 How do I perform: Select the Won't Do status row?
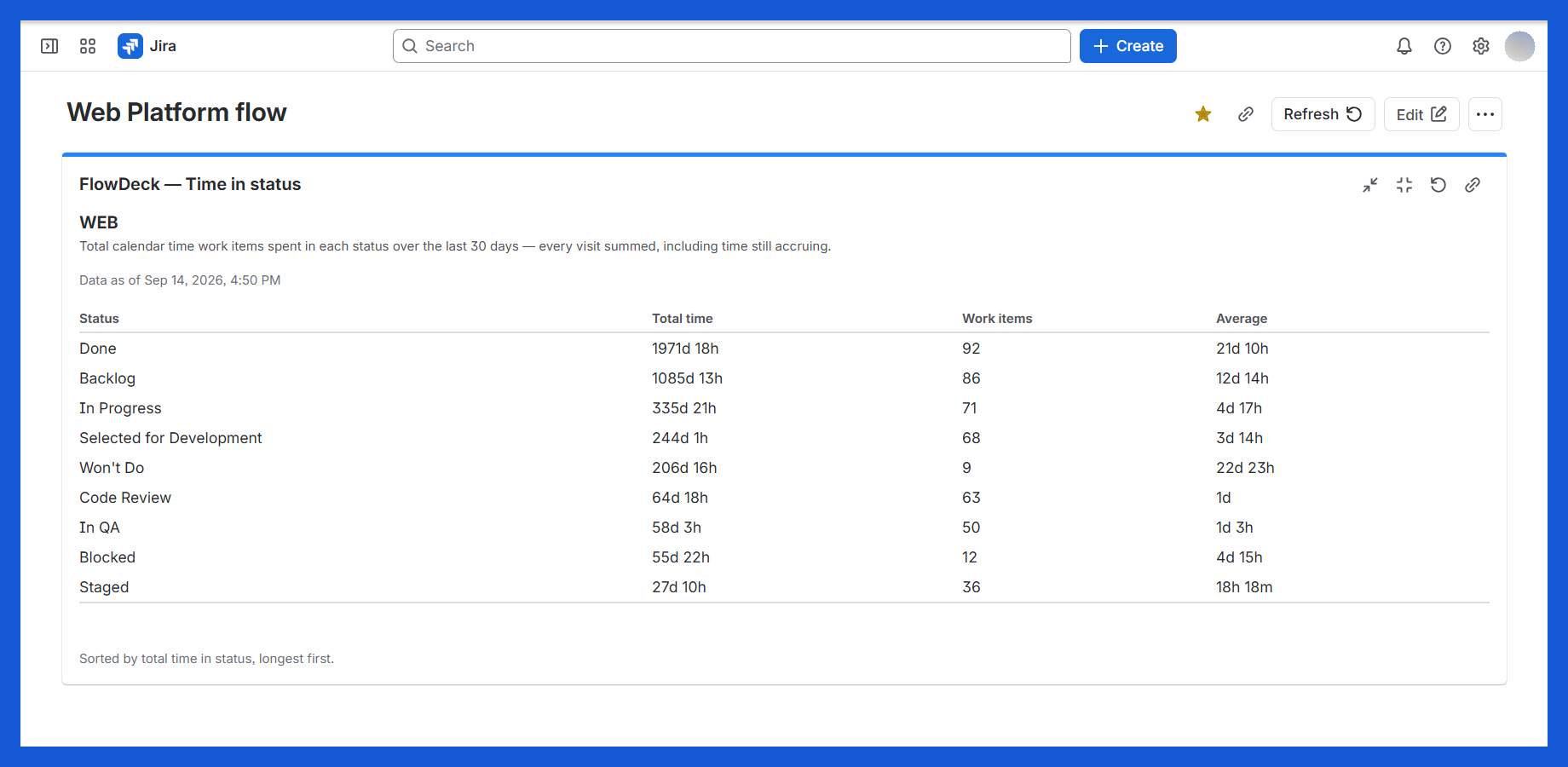pyautogui.click(x=784, y=468)
